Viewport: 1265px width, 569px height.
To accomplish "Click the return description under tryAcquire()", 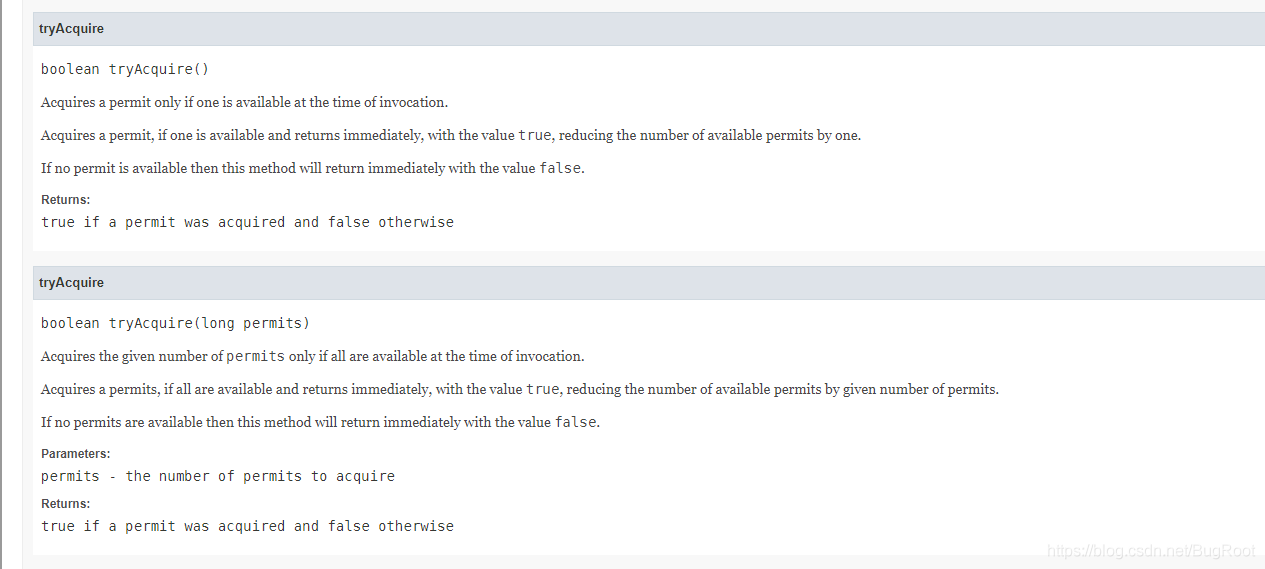I will (247, 222).
